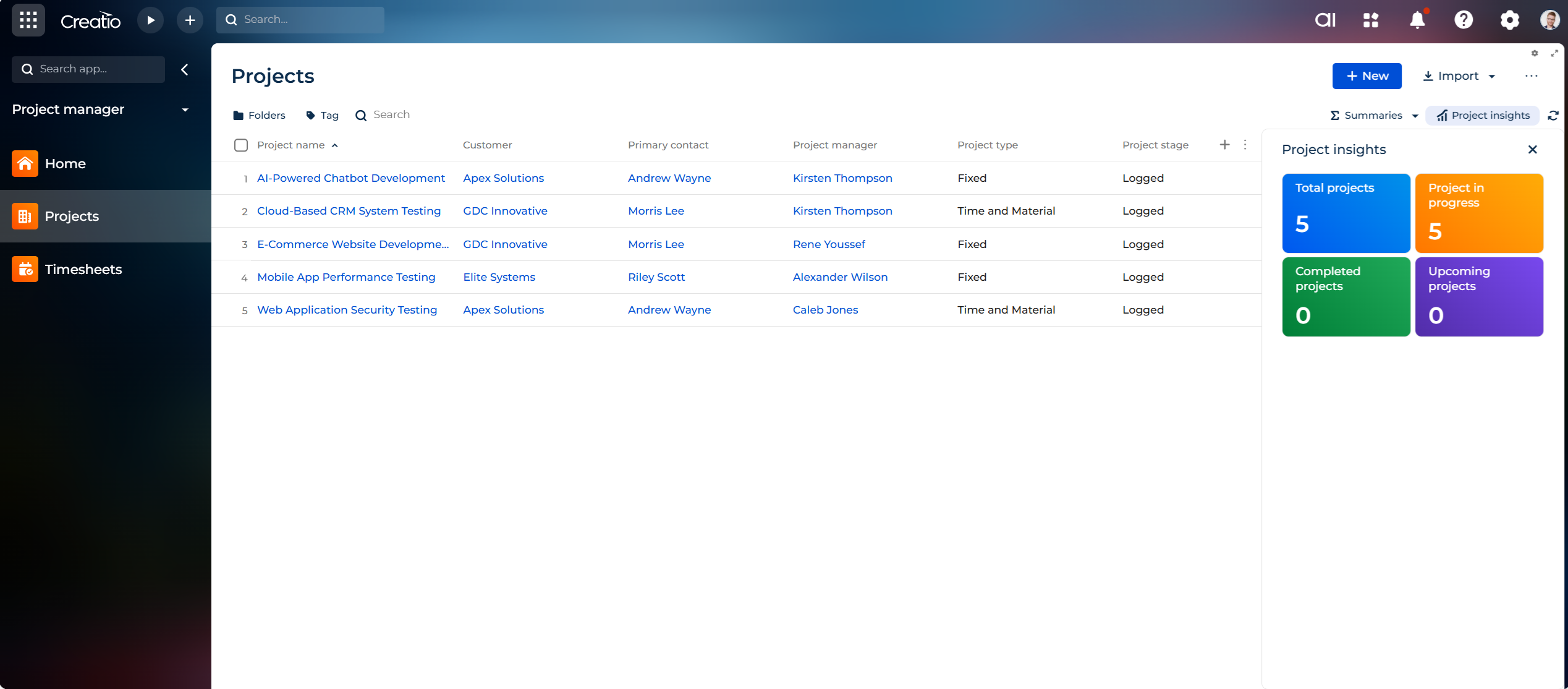Open Tag filter

322,115
